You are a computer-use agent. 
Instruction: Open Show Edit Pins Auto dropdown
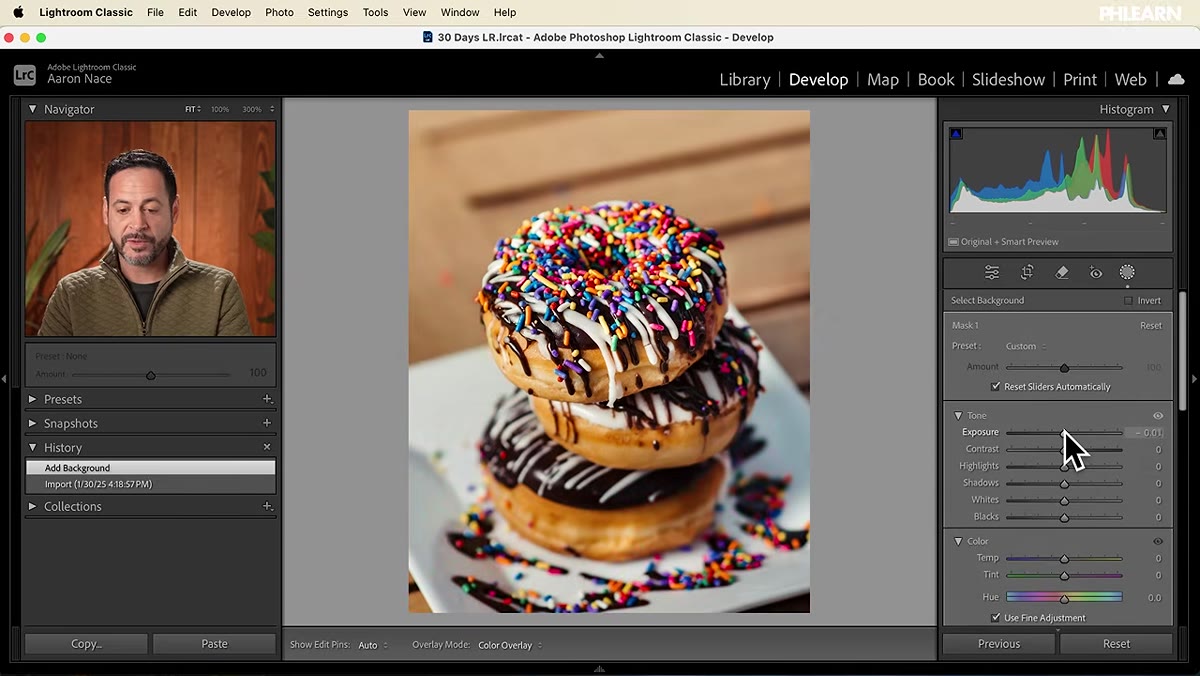373,645
